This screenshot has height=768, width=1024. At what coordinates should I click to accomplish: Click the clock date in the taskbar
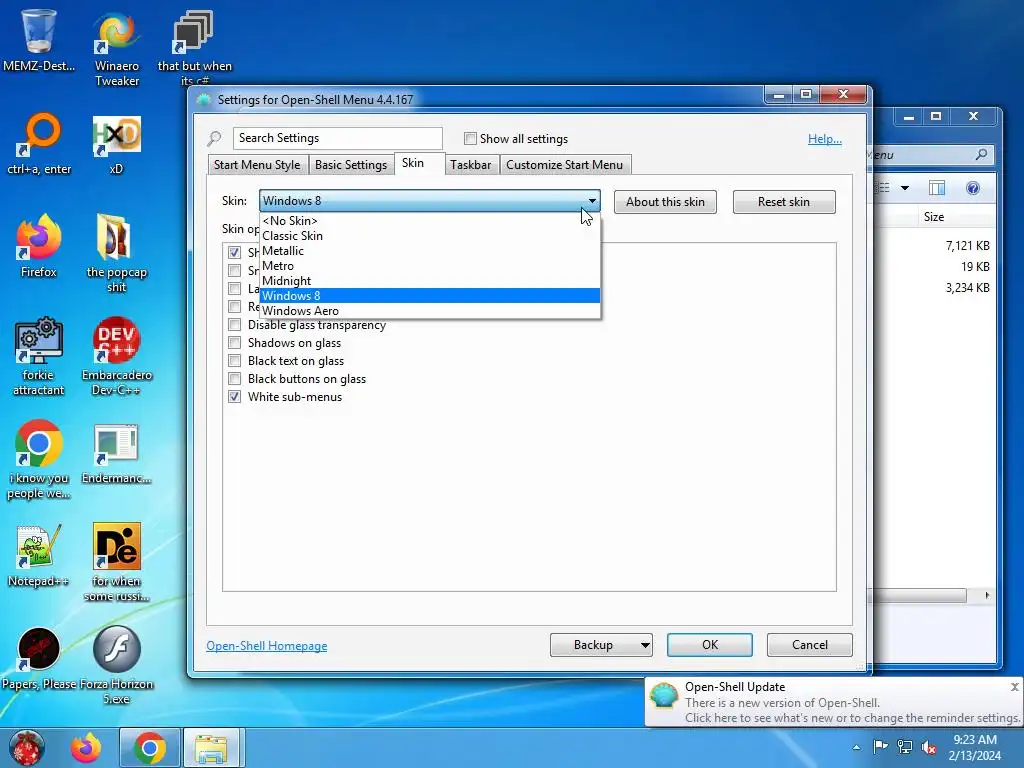pos(974,756)
